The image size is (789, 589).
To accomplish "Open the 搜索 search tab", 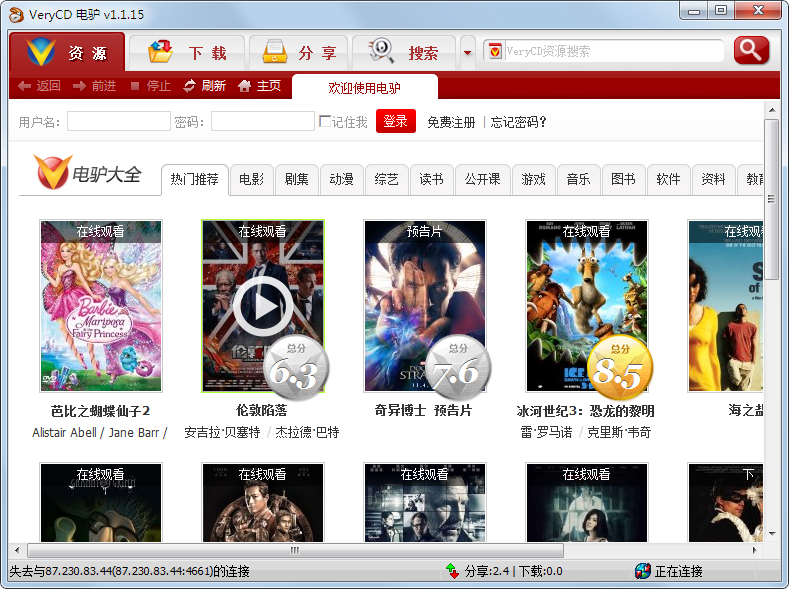I will click(404, 53).
